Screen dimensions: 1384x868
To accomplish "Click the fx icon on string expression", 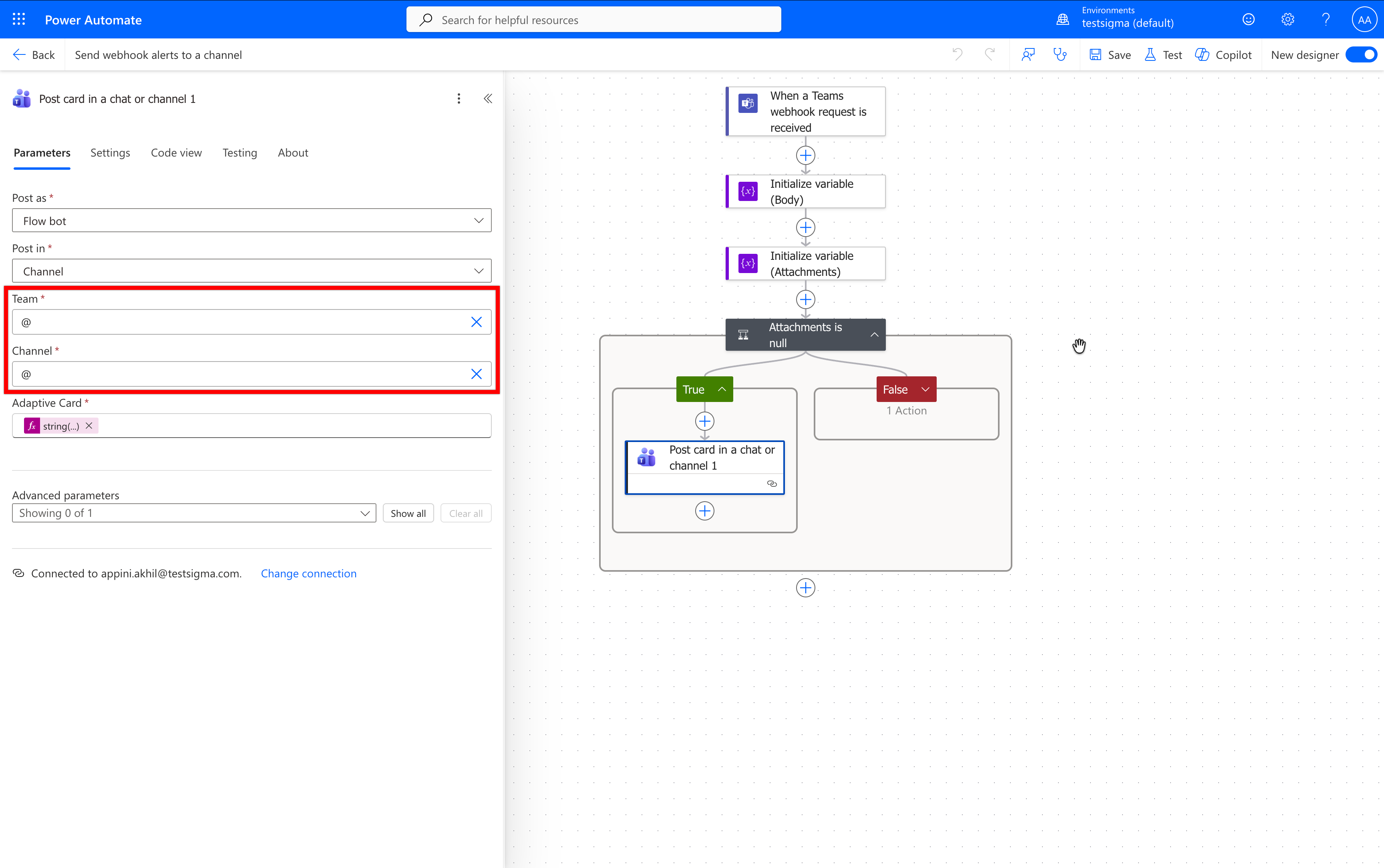I will (x=32, y=426).
